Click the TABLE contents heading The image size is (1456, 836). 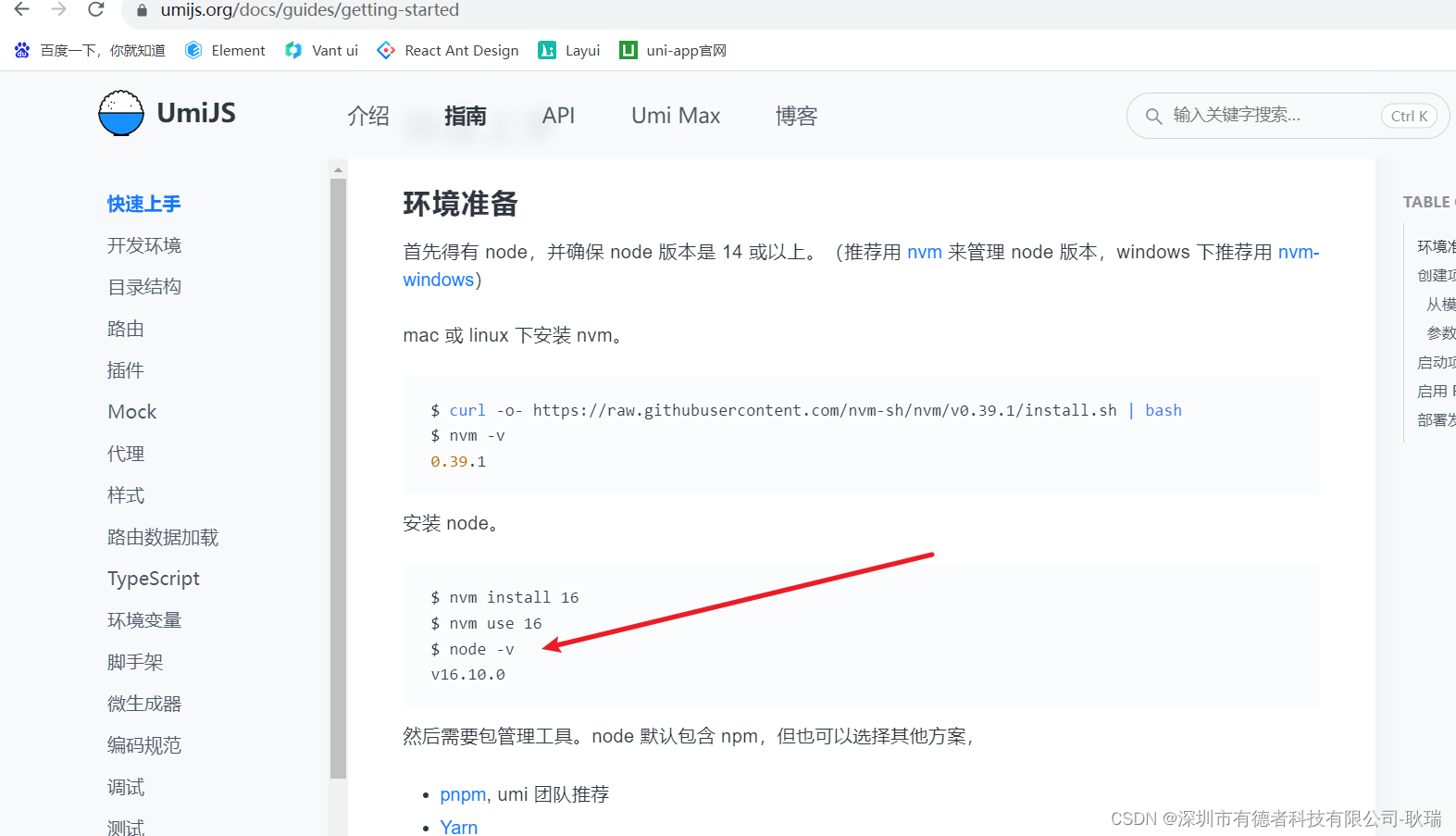[1428, 202]
